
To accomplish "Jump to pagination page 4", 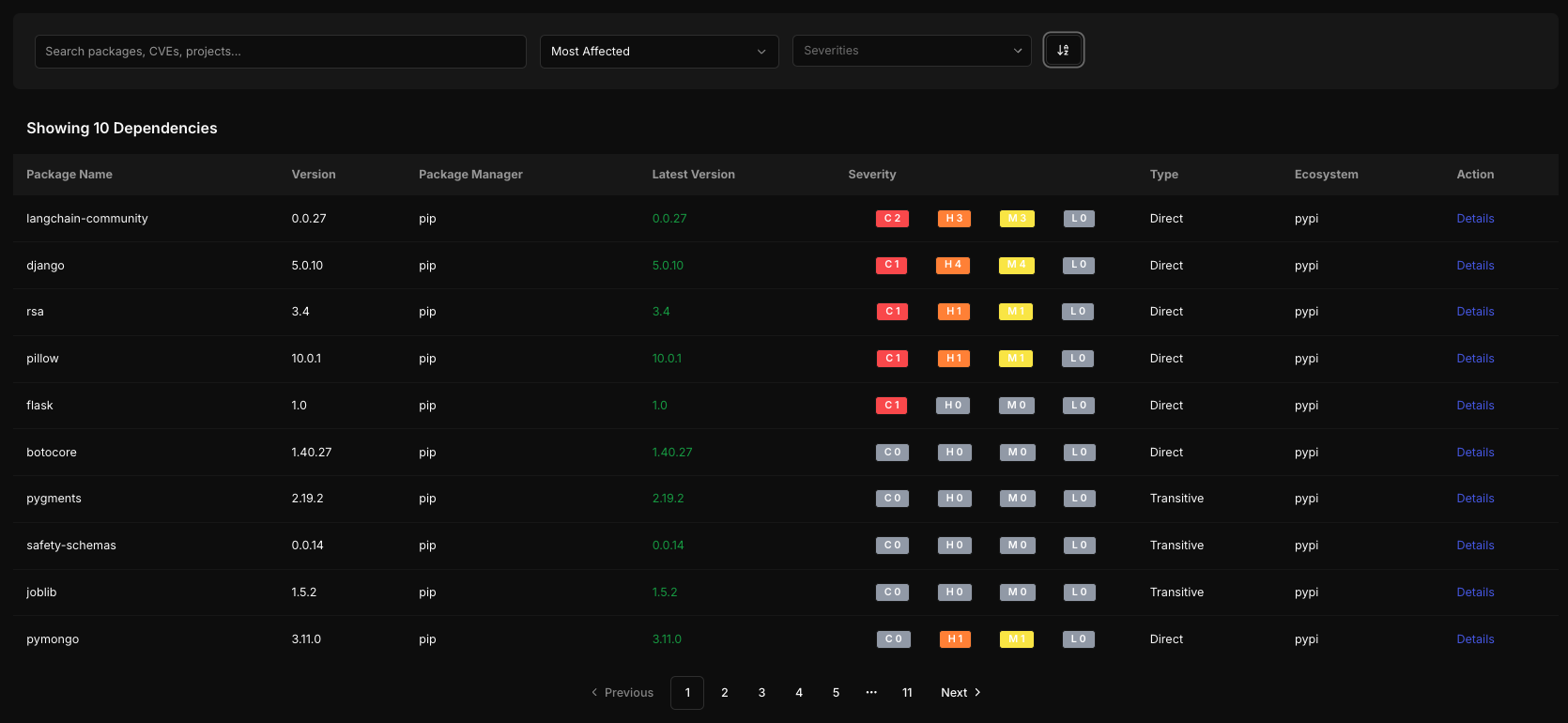I will point(799,693).
